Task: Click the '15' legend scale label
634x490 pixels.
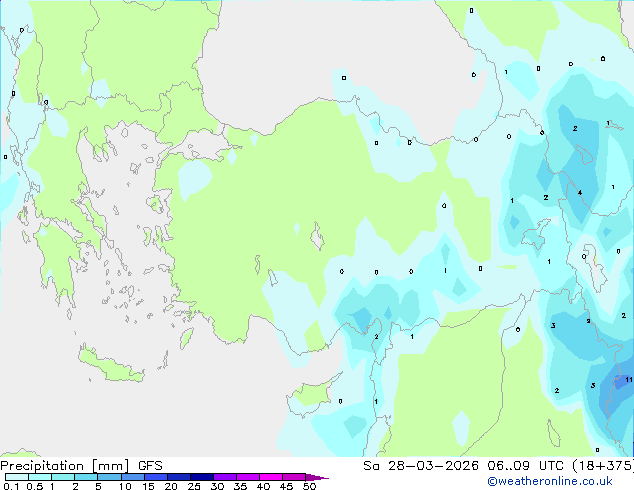Action: [148, 486]
